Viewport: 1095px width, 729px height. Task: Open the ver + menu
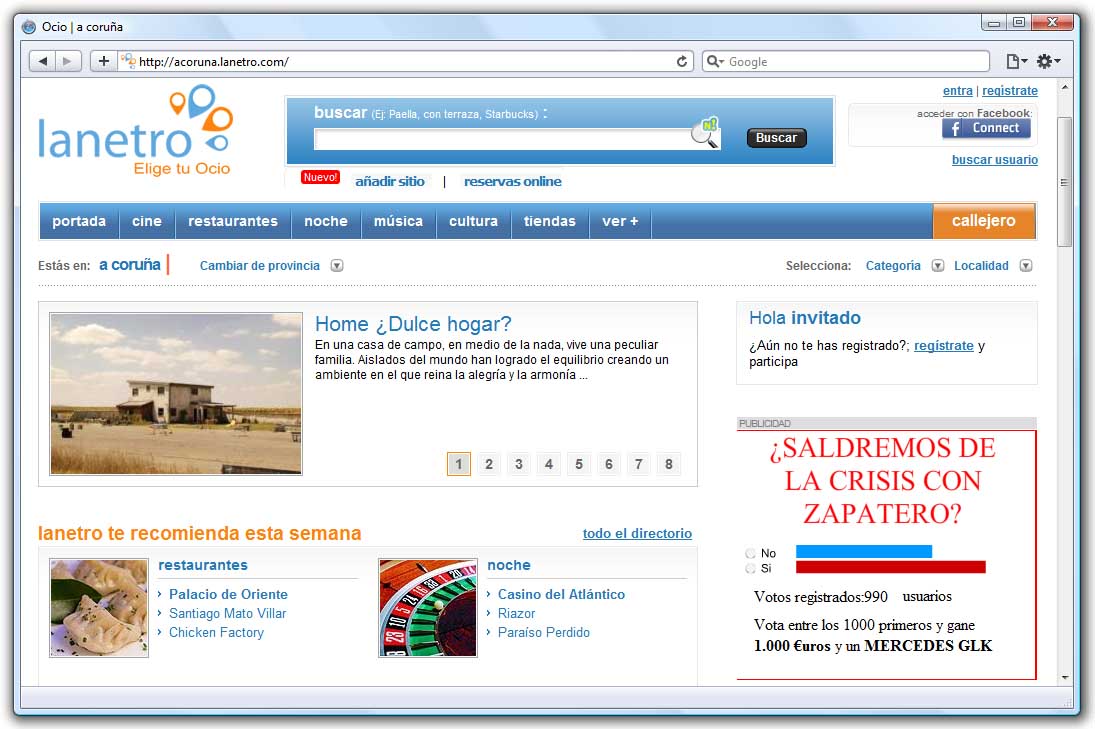point(620,221)
